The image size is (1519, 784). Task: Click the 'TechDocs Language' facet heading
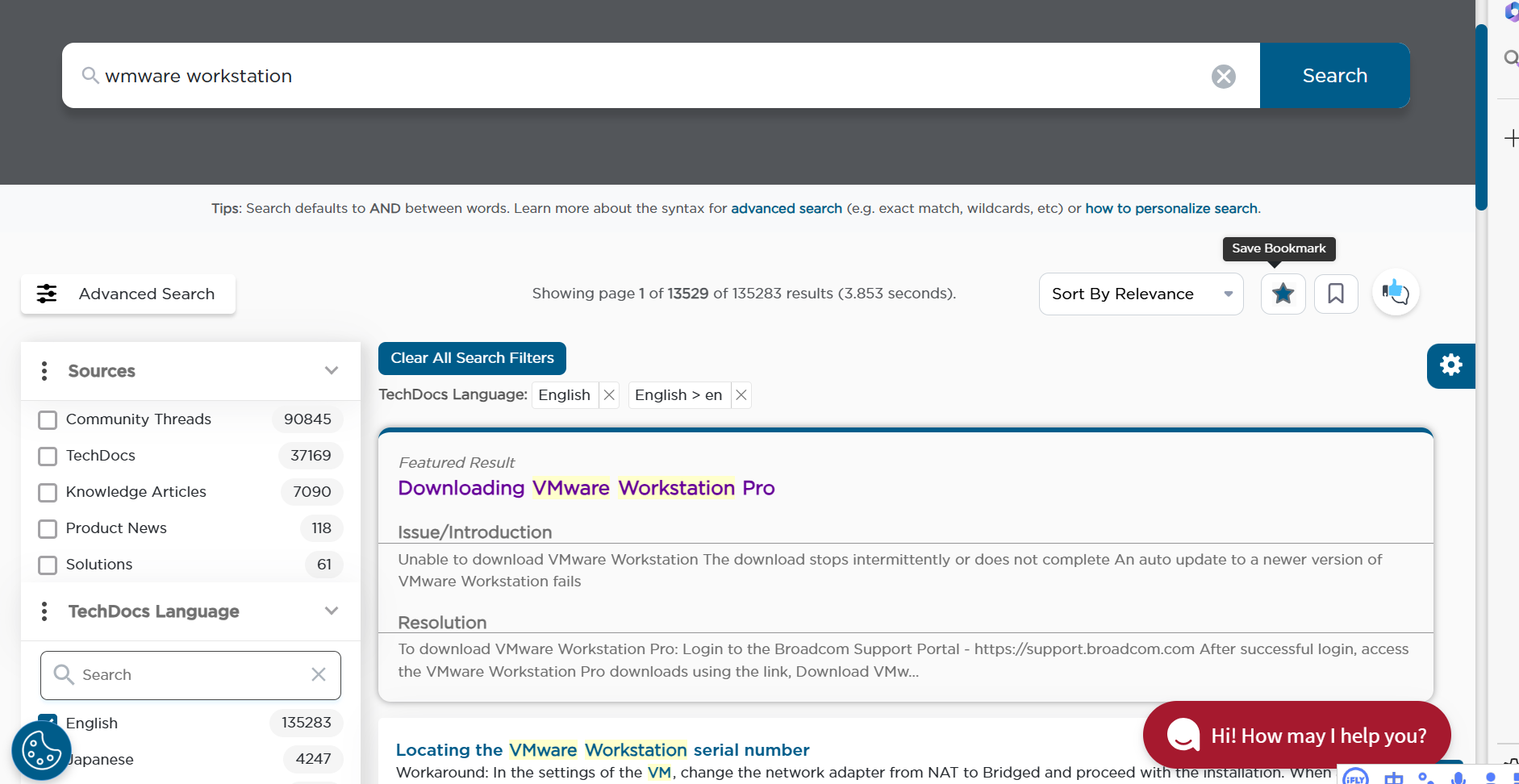(x=154, y=611)
